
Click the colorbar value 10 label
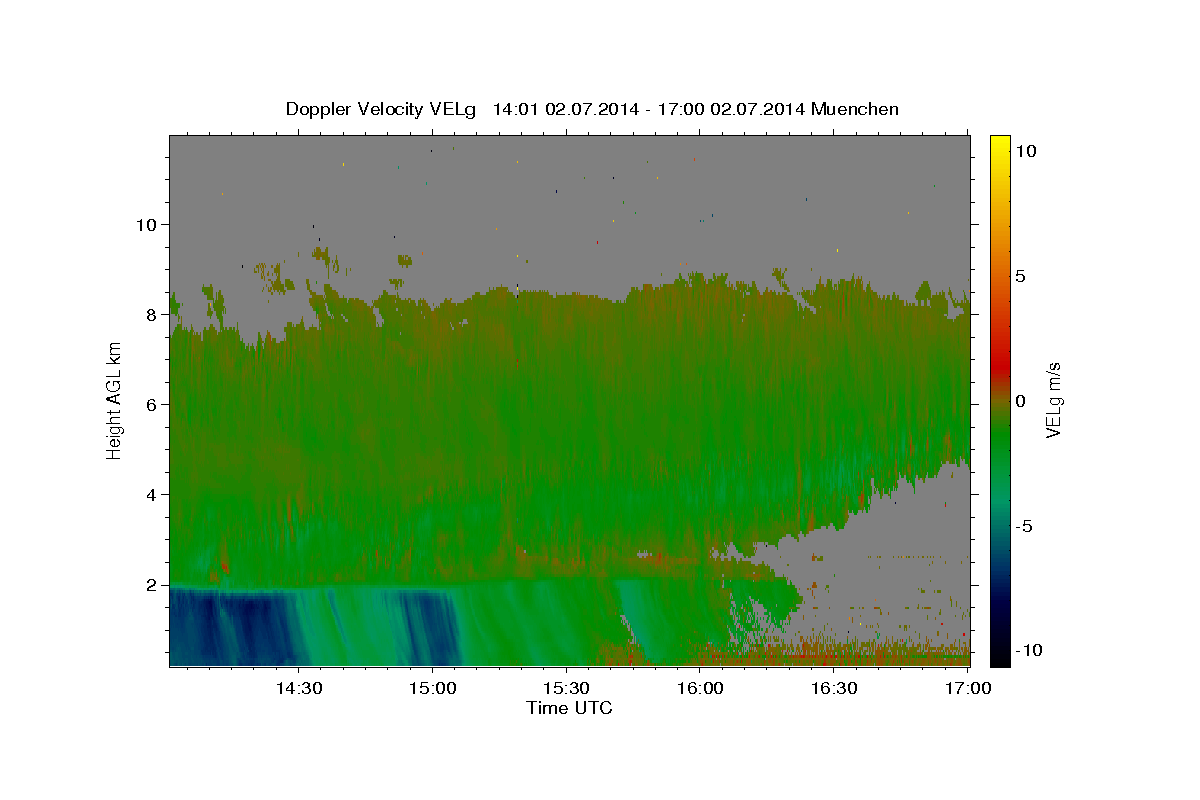point(1025,151)
